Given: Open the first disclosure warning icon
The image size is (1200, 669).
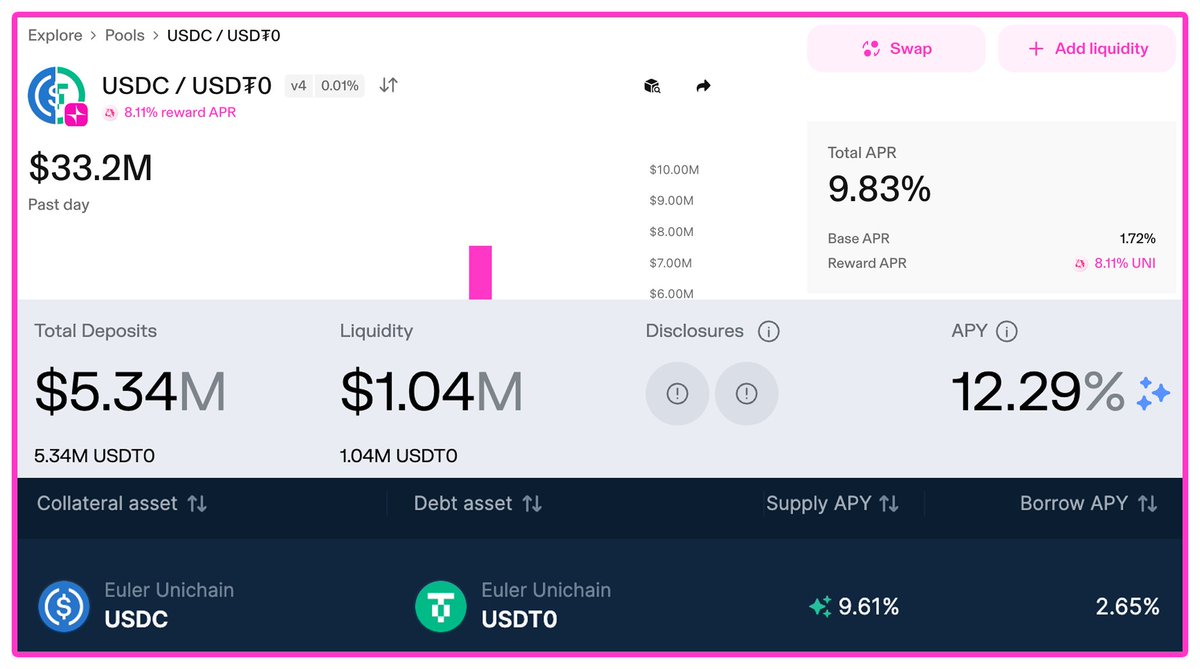Looking at the screenshot, I should click(677, 394).
